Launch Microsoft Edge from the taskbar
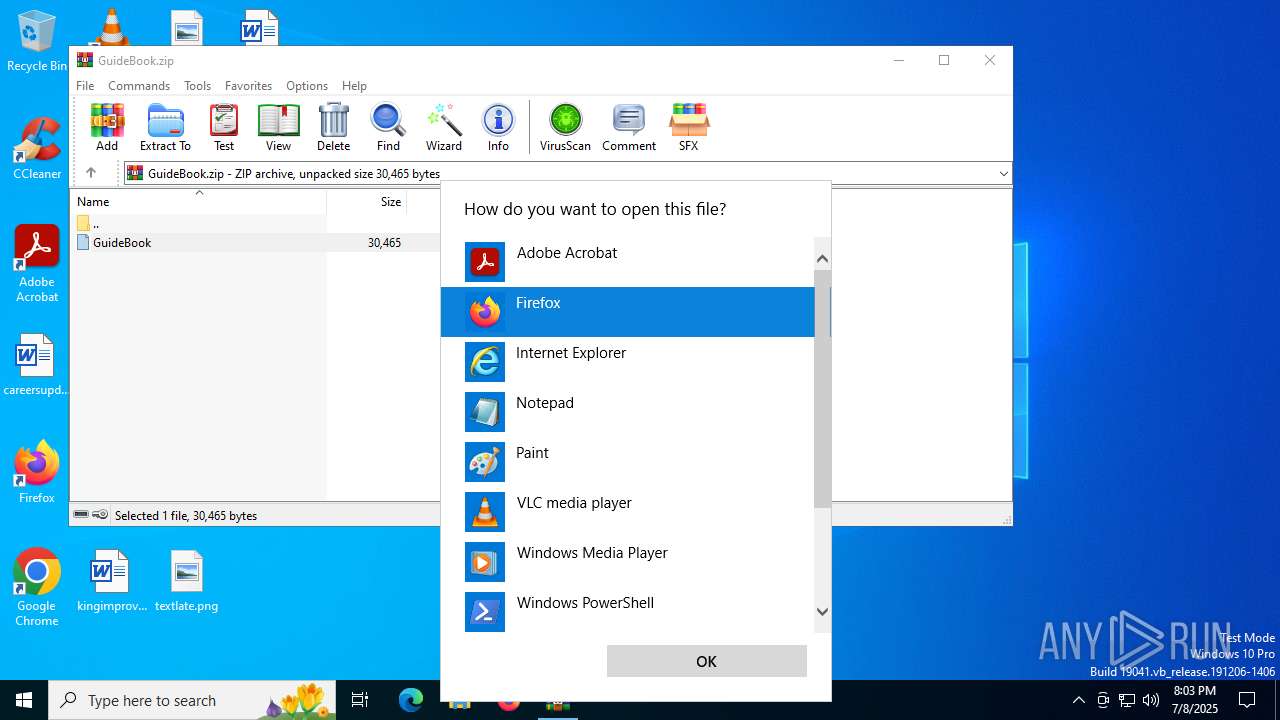Viewport: 1280px width, 720px height. pyautogui.click(x=411, y=700)
